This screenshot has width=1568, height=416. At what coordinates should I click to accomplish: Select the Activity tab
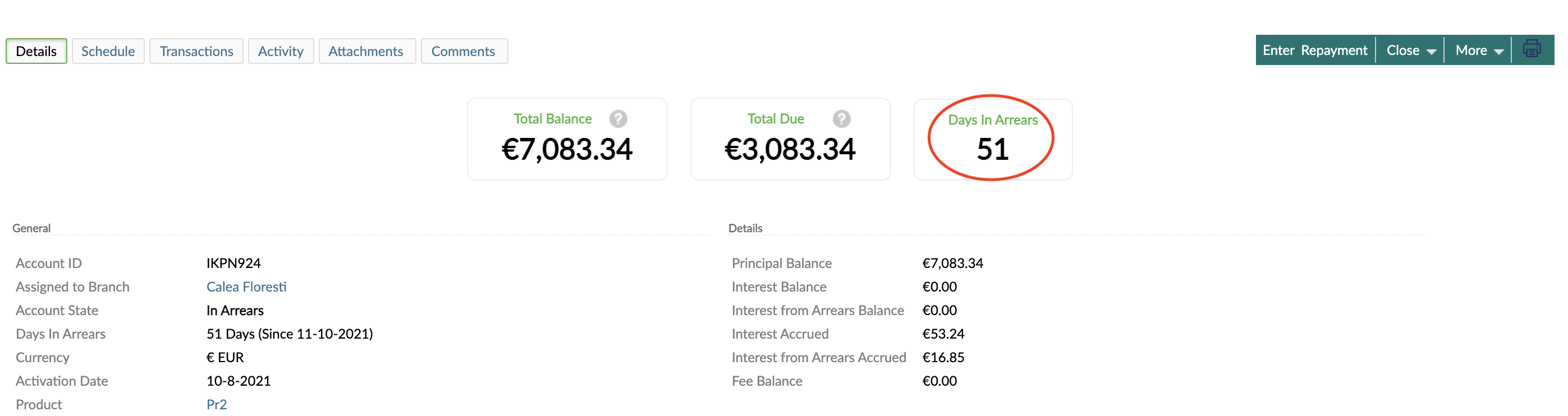click(x=281, y=51)
